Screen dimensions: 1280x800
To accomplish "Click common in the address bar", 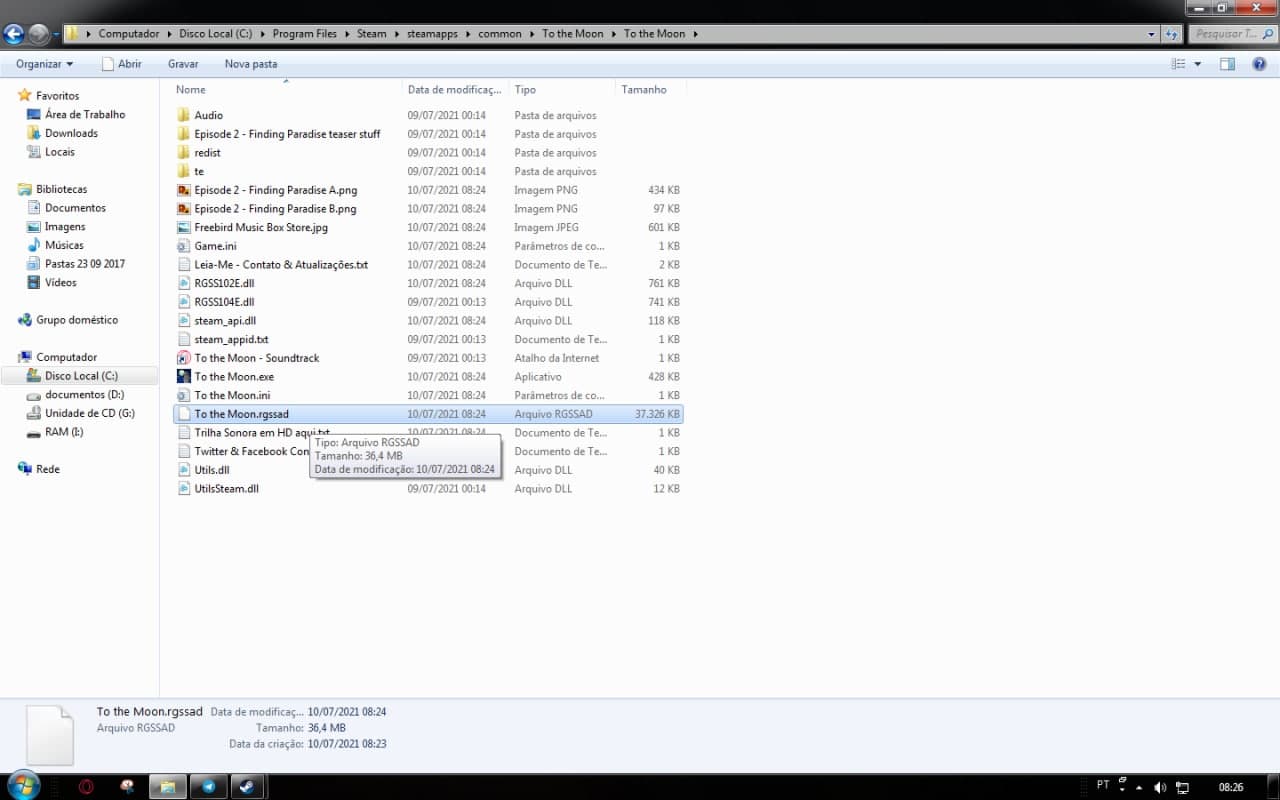I will coord(500,34).
